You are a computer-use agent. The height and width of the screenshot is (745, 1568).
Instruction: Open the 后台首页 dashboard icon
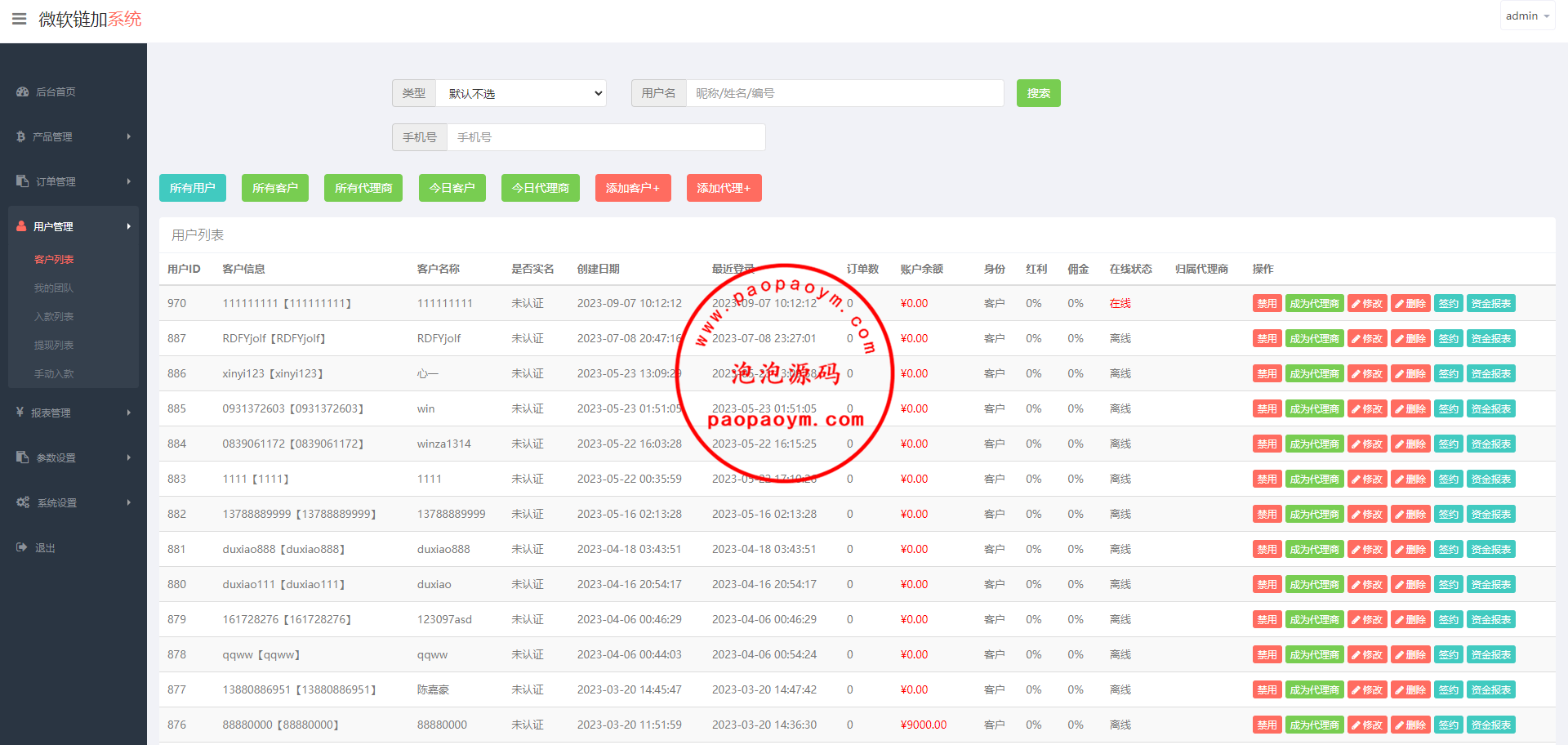click(23, 91)
